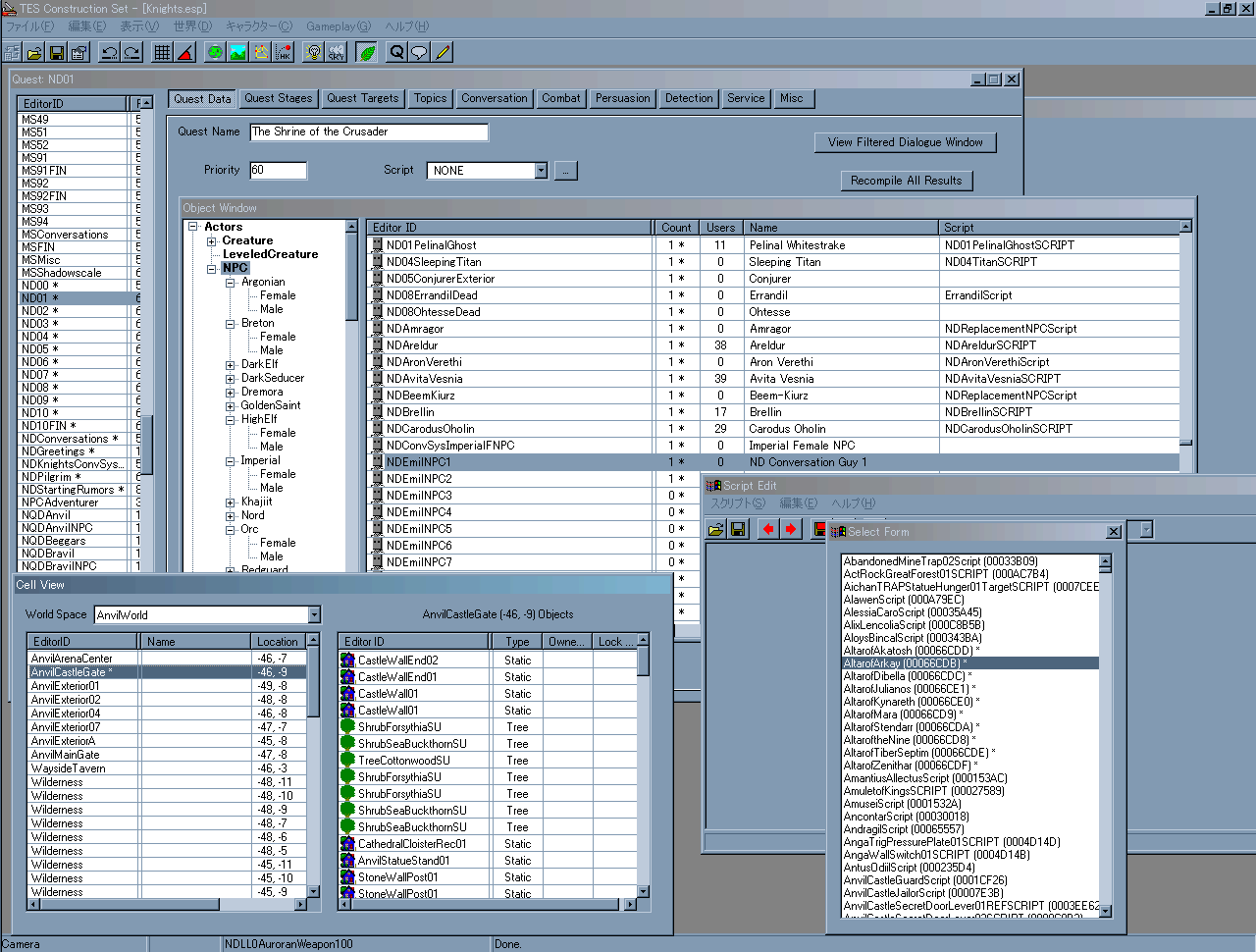Click the Quest Name input field
This screenshot has width=1256, height=952.
click(x=369, y=132)
